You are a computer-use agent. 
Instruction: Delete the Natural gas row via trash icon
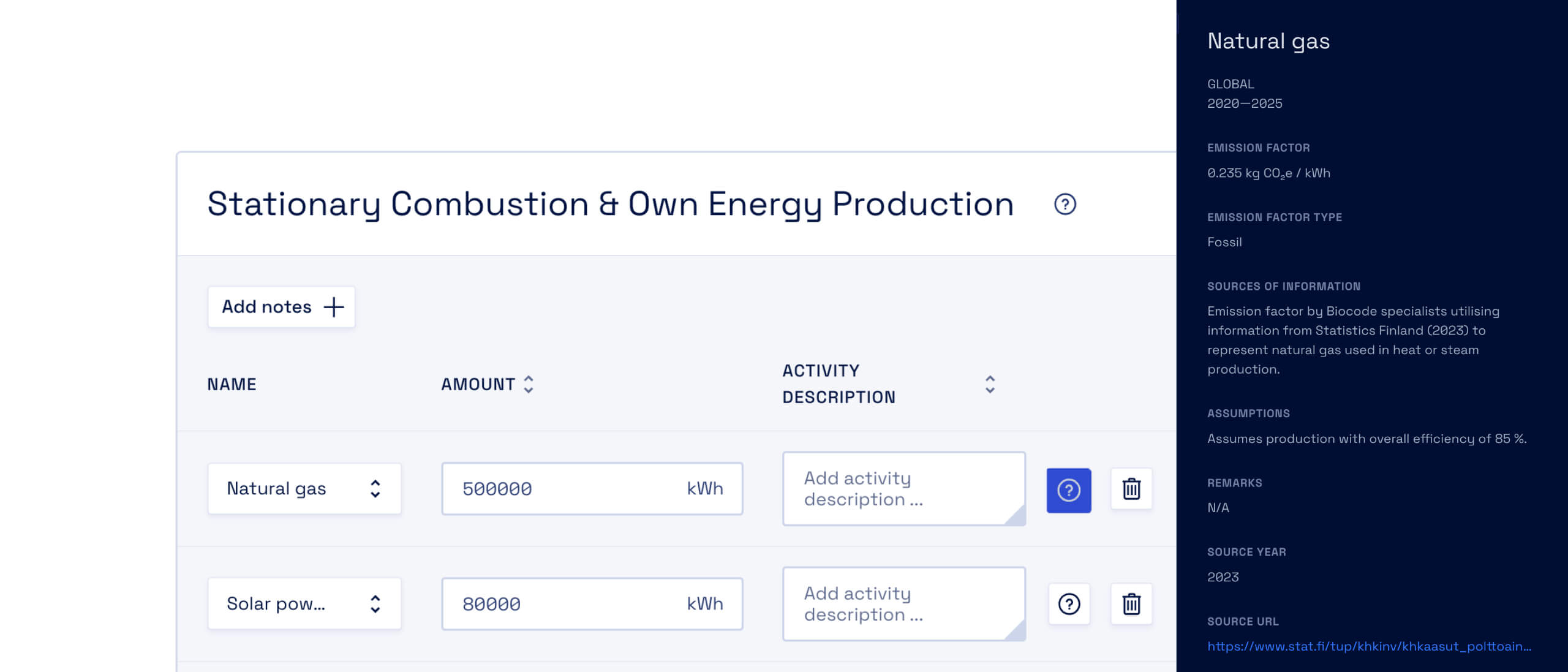[x=1131, y=489]
